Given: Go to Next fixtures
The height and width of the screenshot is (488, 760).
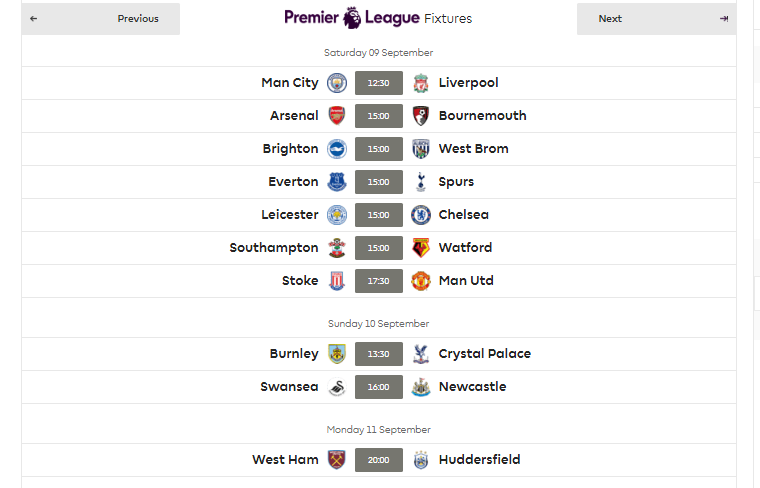Looking at the screenshot, I should coord(656,19).
